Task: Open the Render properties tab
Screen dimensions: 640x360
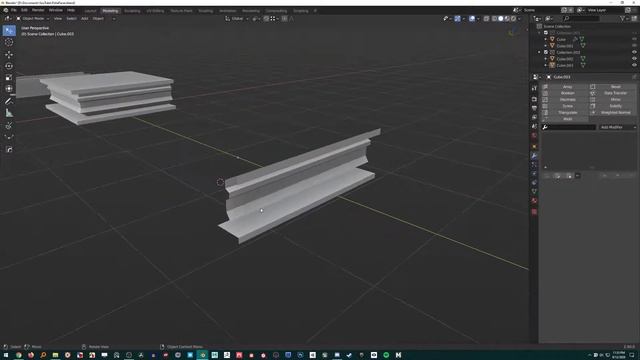Action: click(x=534, y=99)
